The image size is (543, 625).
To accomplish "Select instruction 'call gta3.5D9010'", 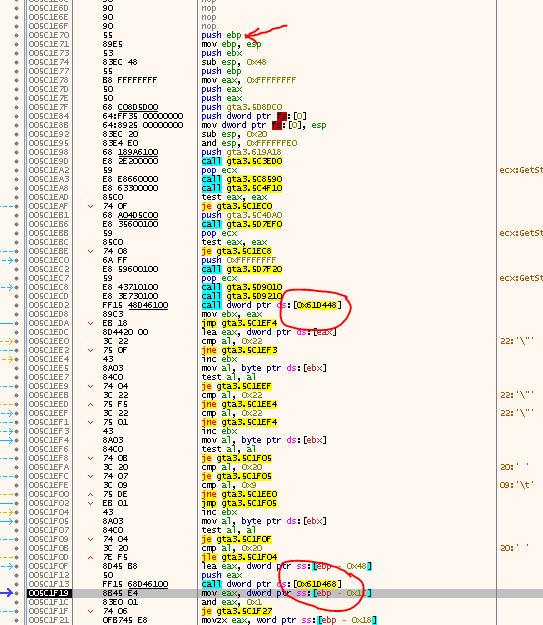I will click(242, 287).
